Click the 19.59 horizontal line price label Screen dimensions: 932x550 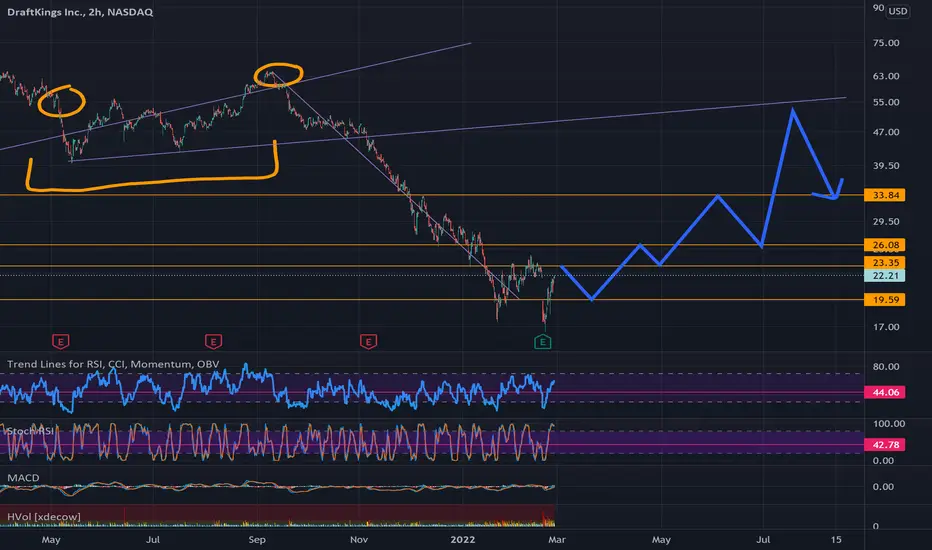(885, 300)
